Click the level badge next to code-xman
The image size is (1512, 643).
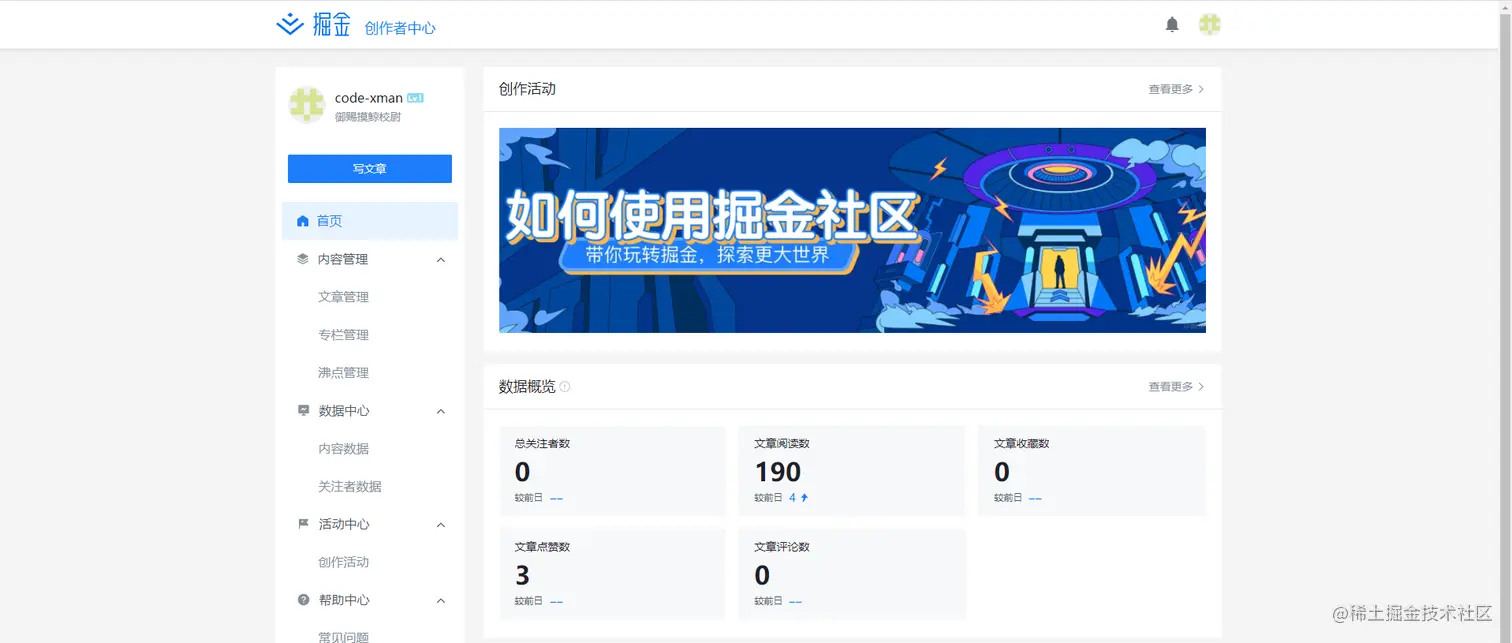tap(415, 98)
